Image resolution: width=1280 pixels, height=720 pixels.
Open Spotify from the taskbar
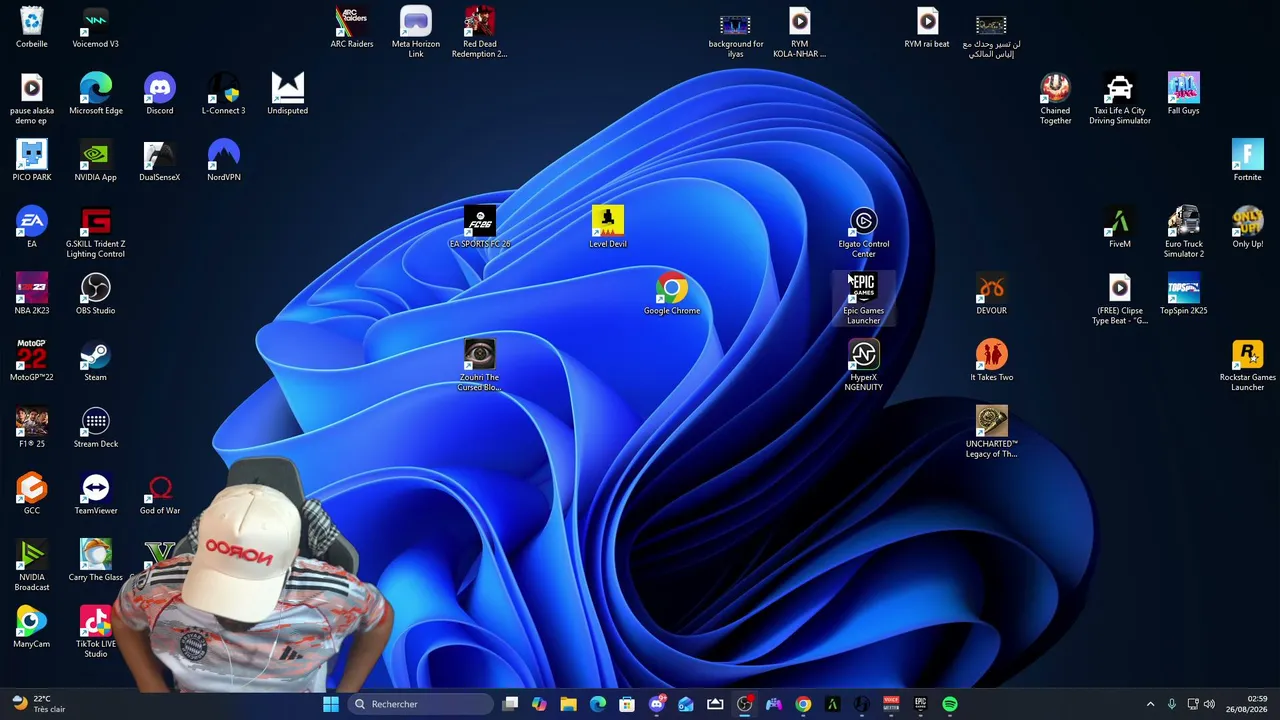(x=950, y=704)
